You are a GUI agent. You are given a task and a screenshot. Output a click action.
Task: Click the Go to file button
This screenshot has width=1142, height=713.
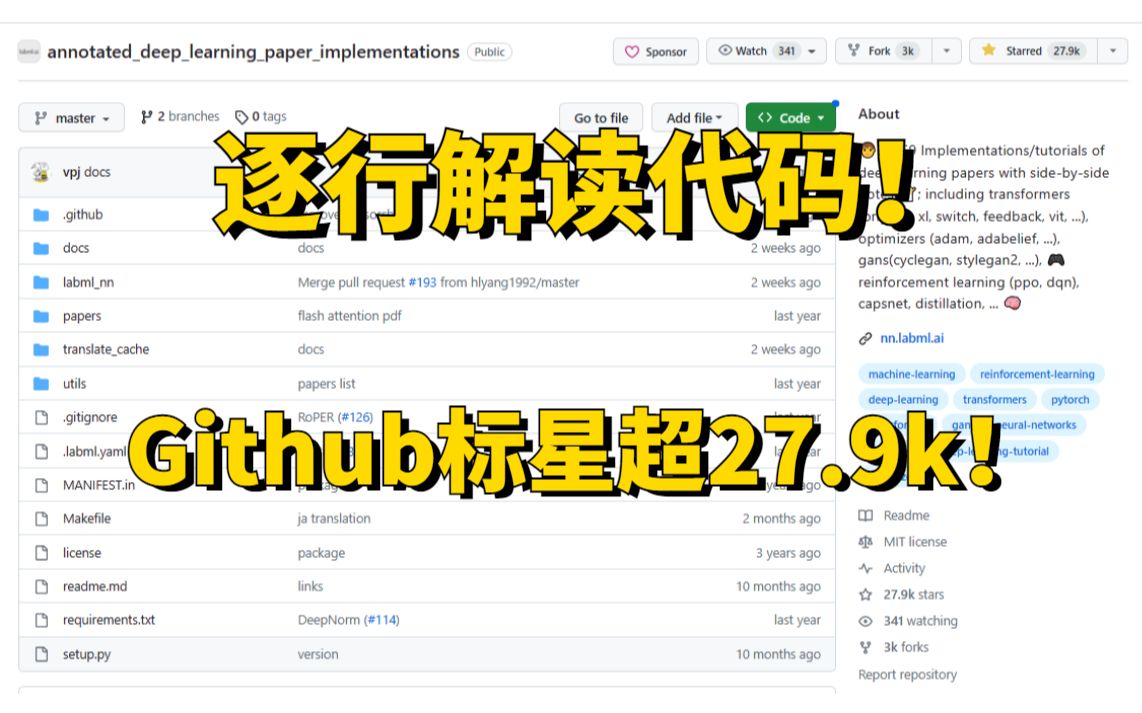click(600, 117)
